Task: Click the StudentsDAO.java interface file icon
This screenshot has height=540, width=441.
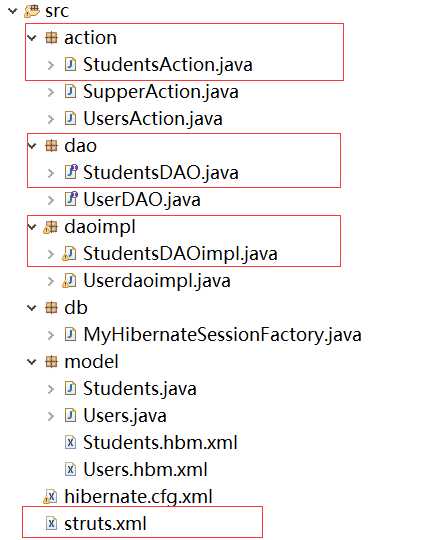Action: click(71, 172)
